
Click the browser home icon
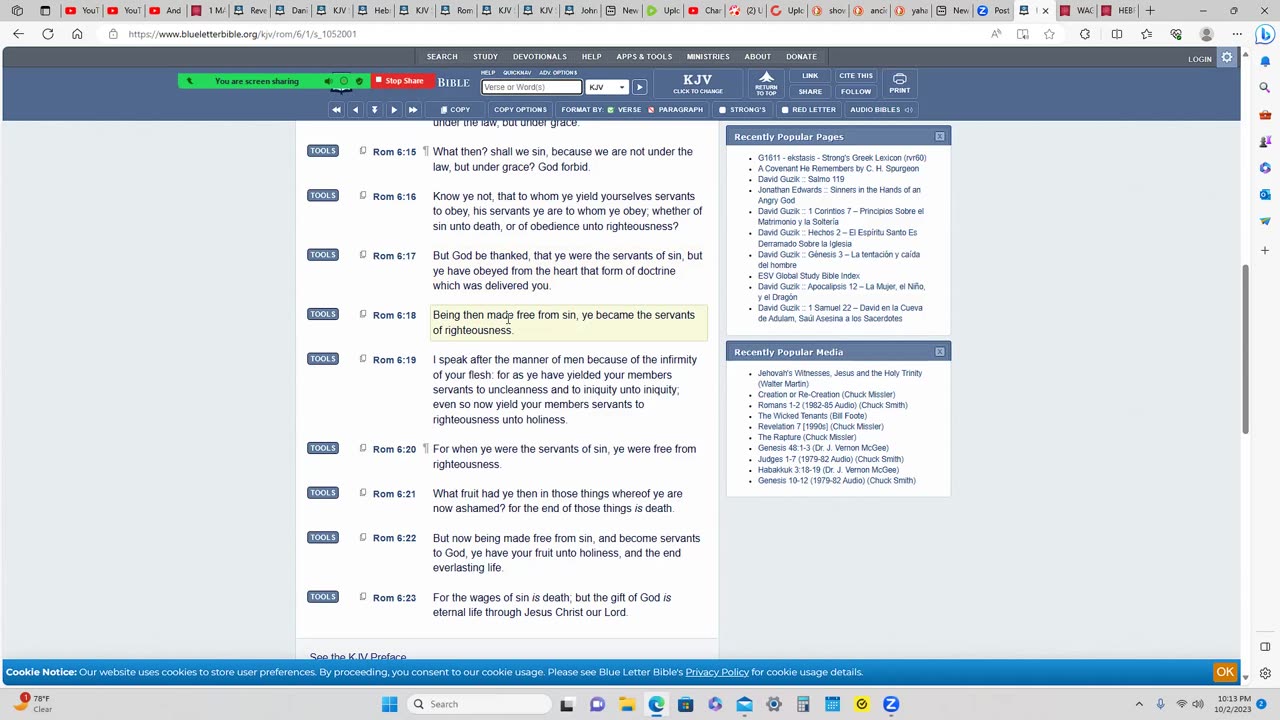[x=77, y=34]
